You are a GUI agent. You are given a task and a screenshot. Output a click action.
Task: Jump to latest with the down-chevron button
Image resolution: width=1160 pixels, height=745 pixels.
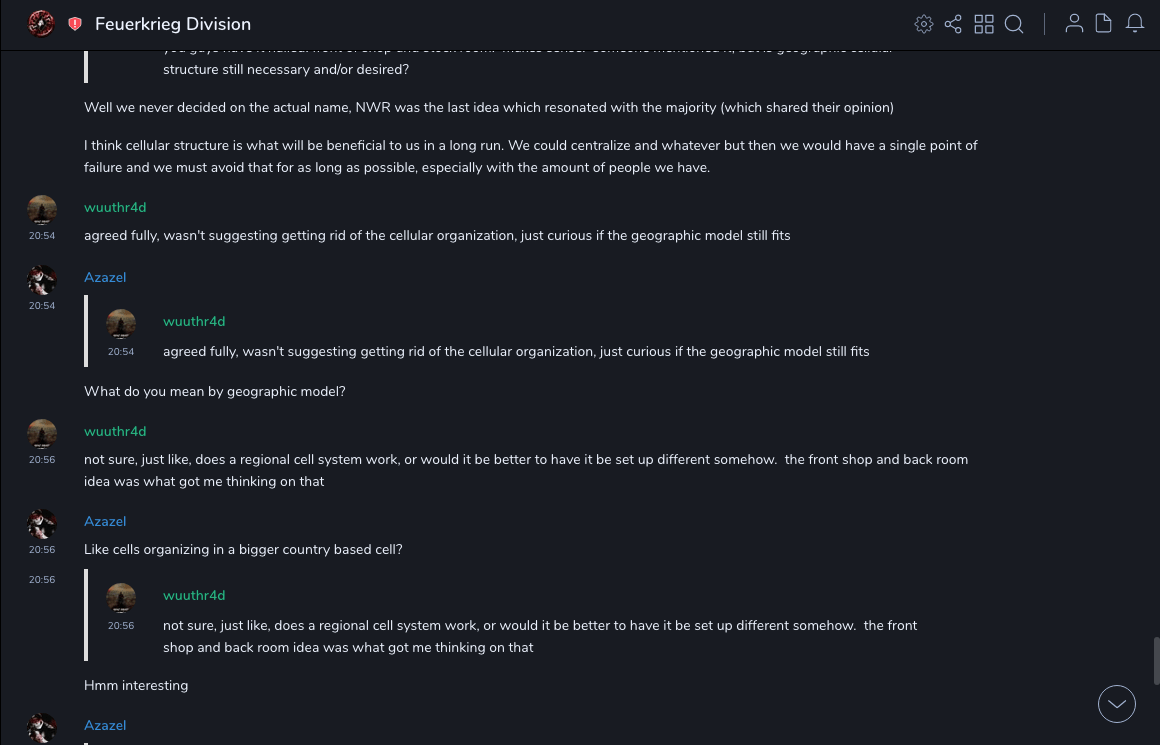pyautogui.click(x=1117, y=704)
